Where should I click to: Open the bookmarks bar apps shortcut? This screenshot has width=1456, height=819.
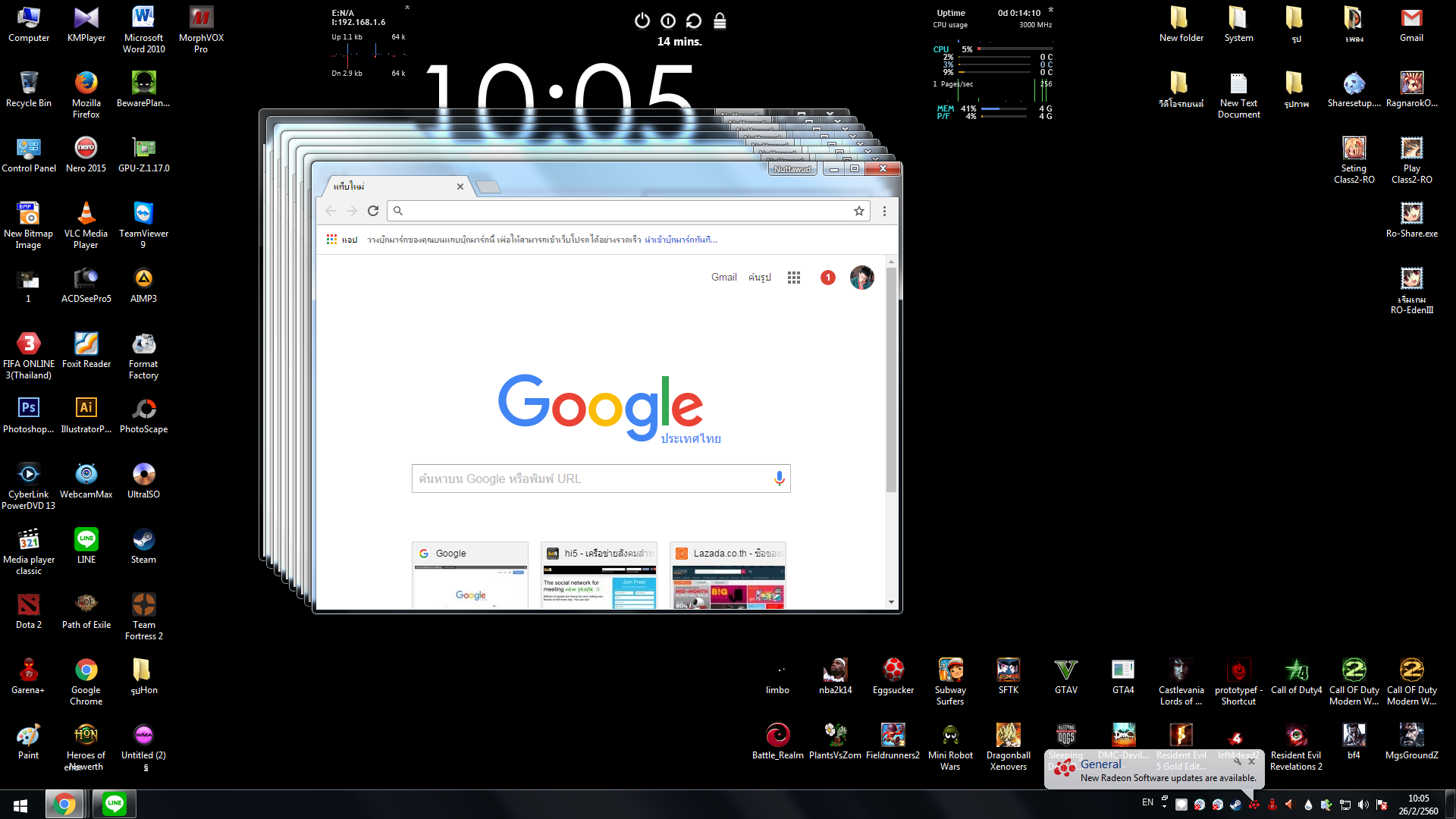point(341,240)
